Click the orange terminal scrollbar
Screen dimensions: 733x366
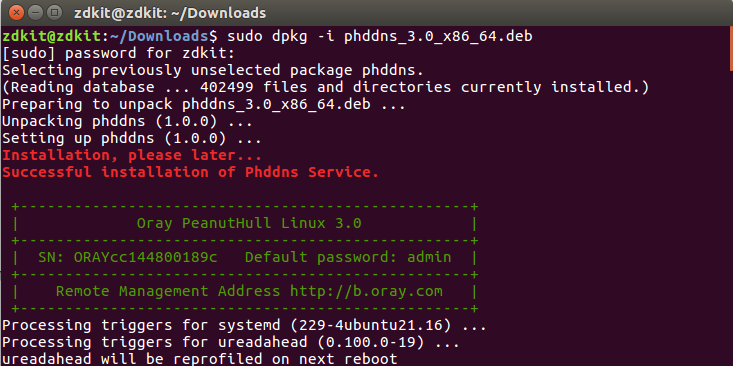click(731, 49)
